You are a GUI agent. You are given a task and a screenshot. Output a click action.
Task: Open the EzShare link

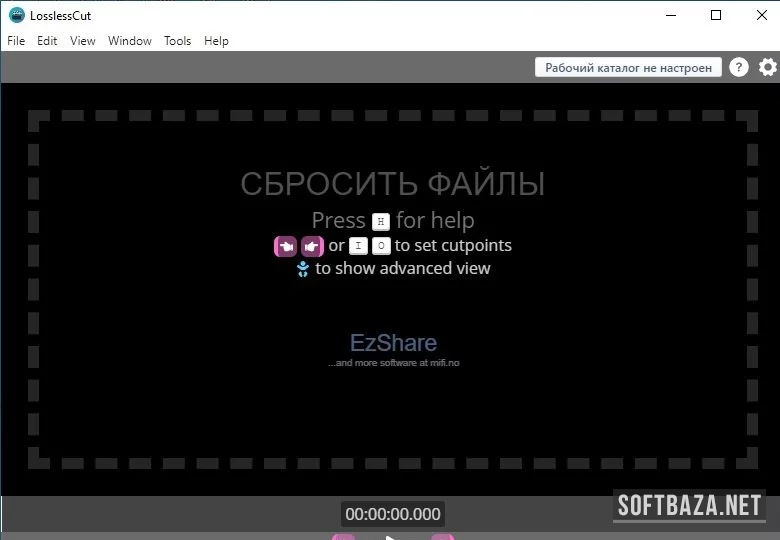(x=392, y=344)
